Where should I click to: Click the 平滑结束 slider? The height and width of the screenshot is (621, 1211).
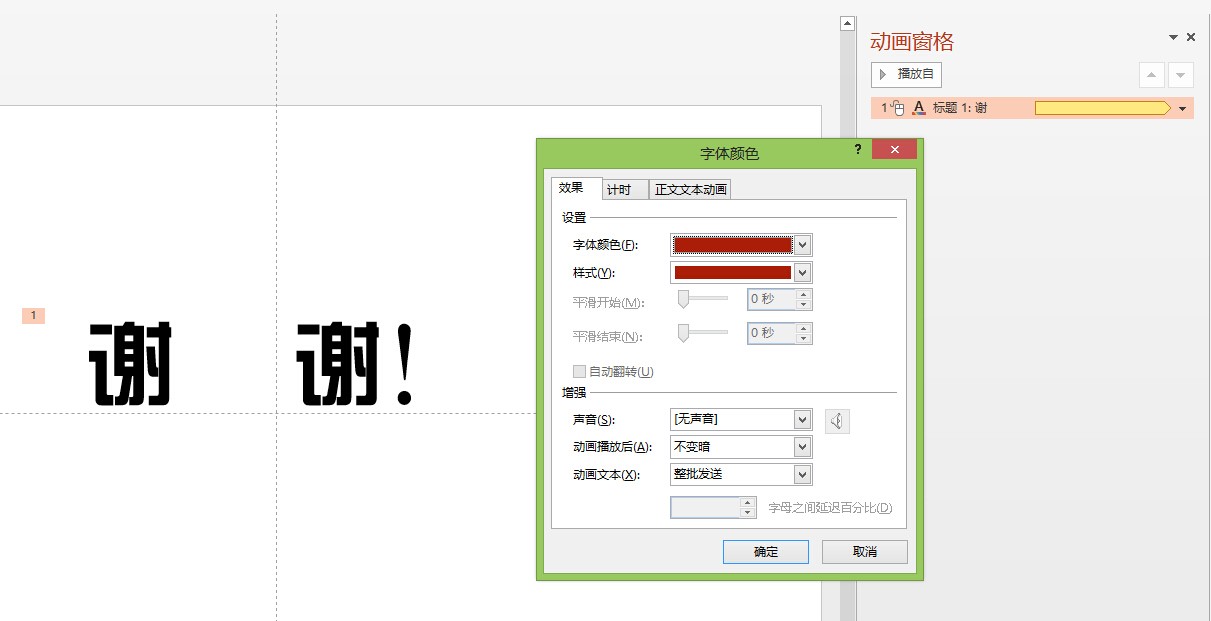pyautogui.click(x=703, y=333)
